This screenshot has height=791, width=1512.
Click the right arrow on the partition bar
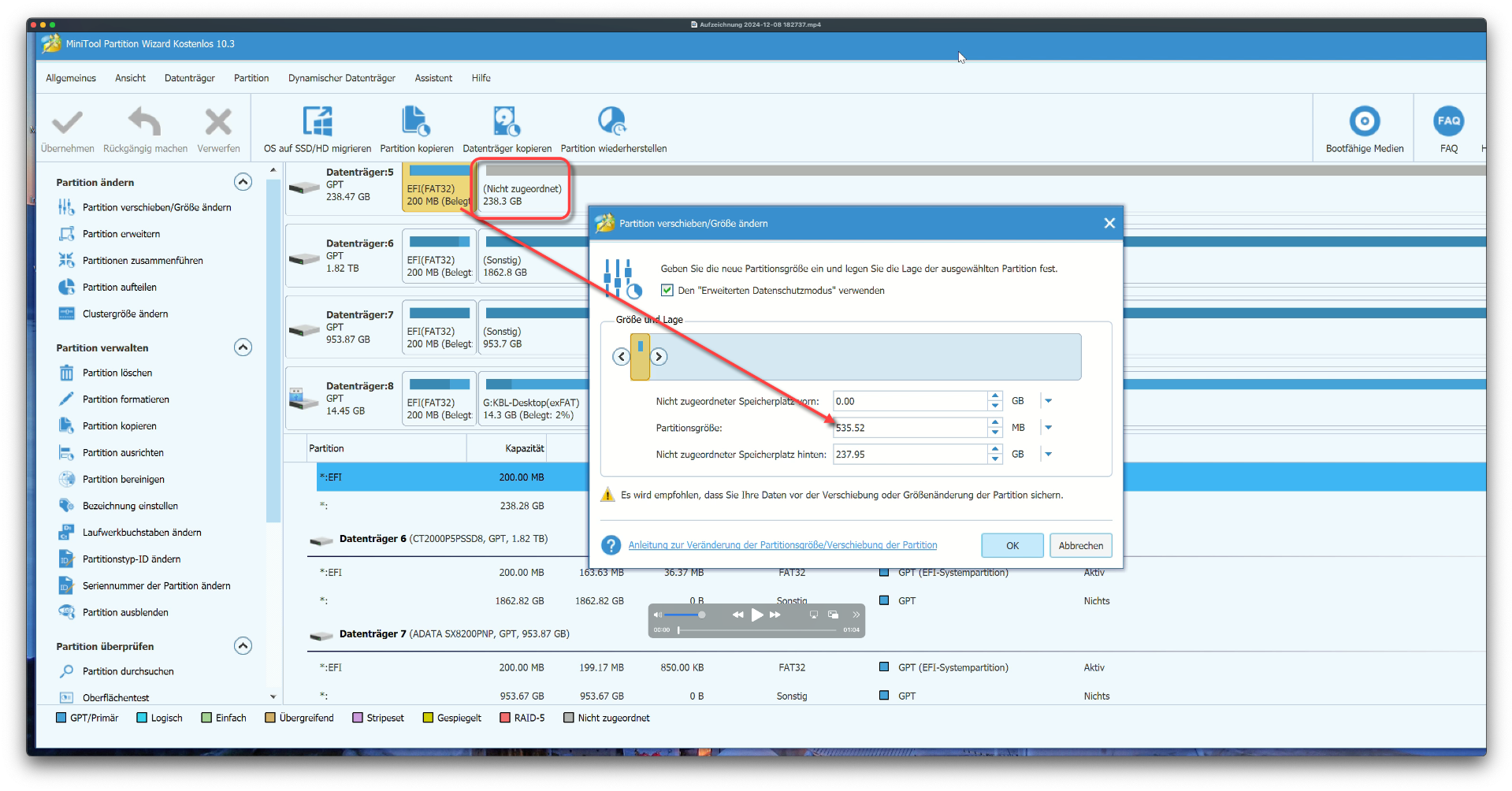659,357
